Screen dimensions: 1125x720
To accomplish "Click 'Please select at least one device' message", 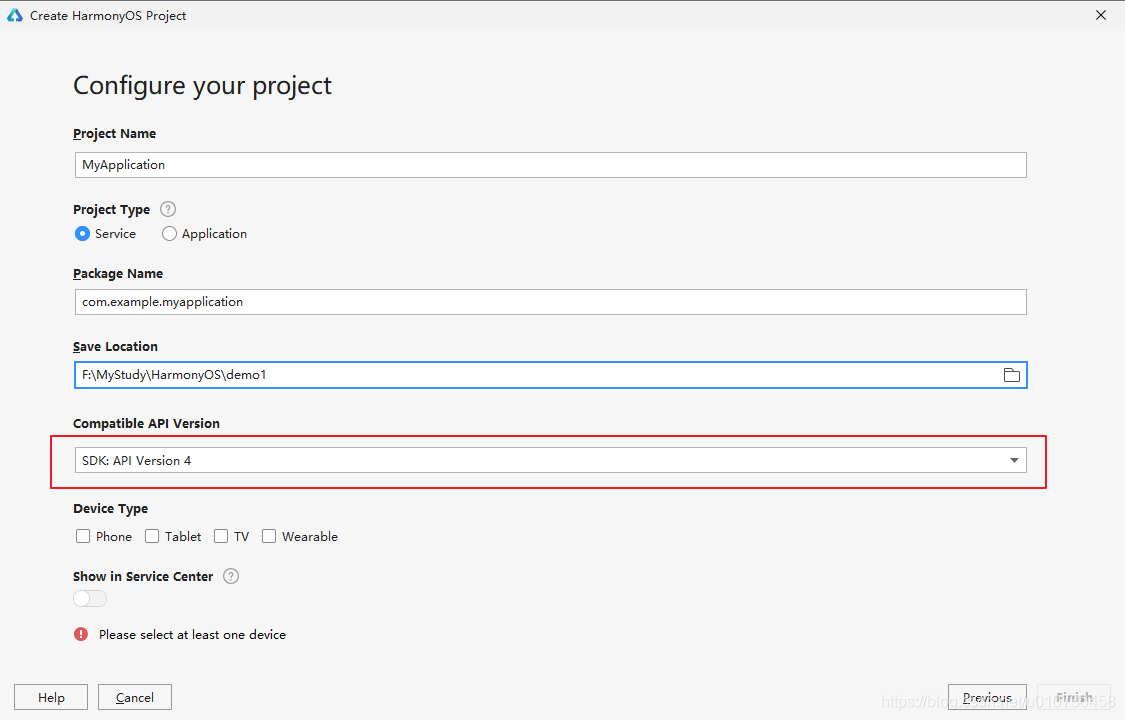I will tap(192, 635).
